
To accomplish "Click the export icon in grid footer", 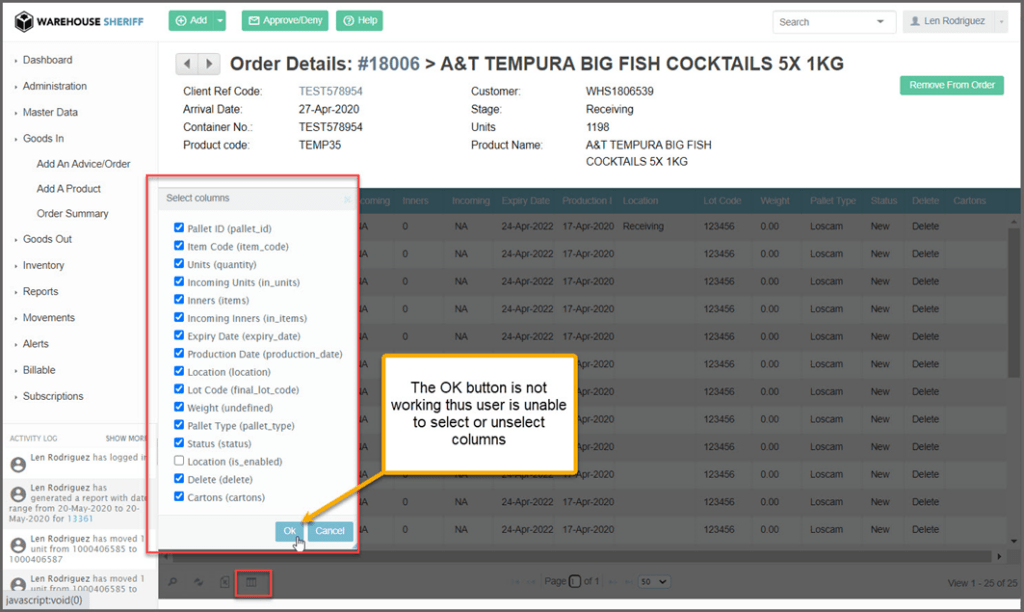I will click(225, 582).
